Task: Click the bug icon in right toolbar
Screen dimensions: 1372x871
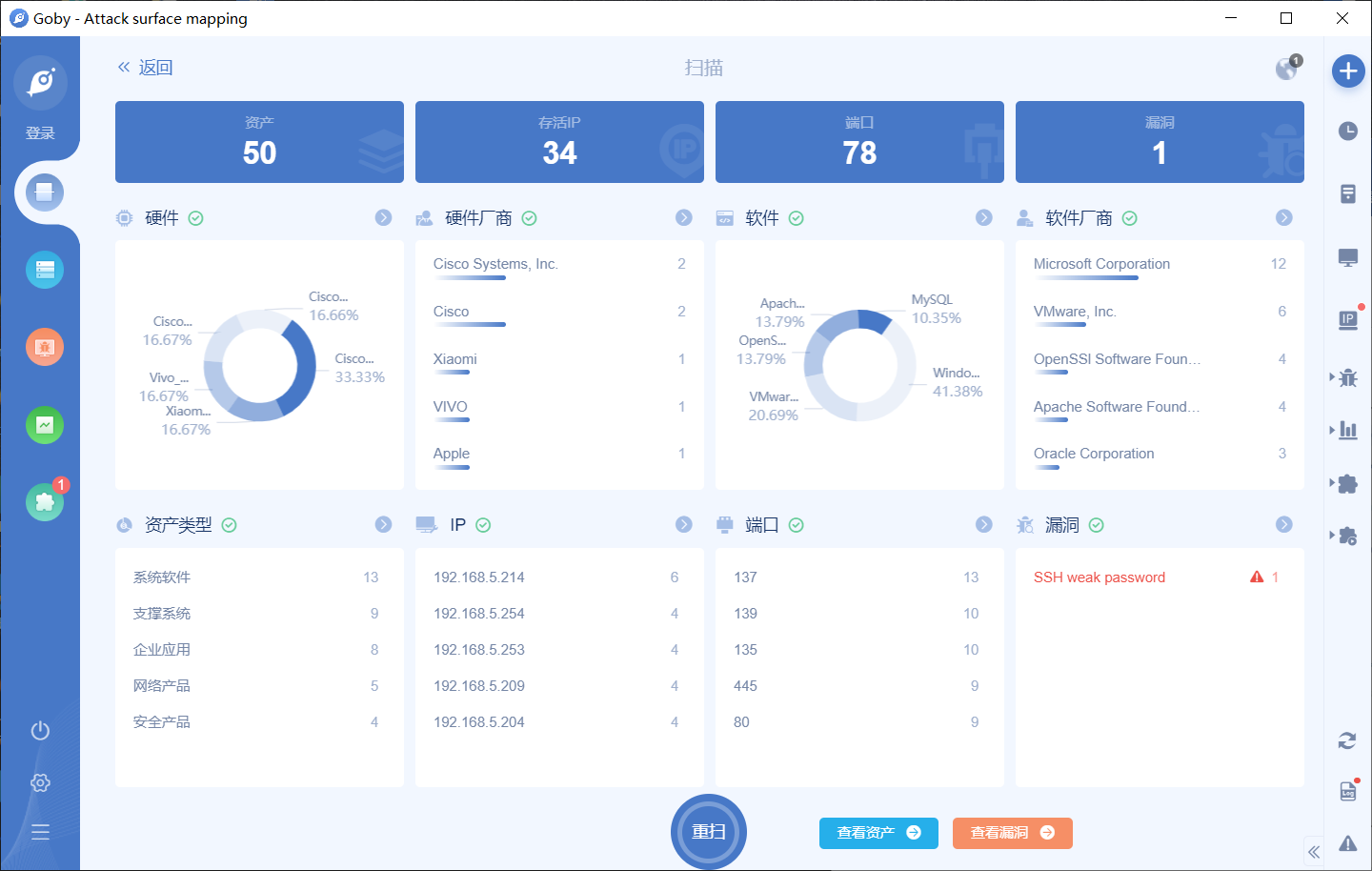Action: [x=1348, y=377]
